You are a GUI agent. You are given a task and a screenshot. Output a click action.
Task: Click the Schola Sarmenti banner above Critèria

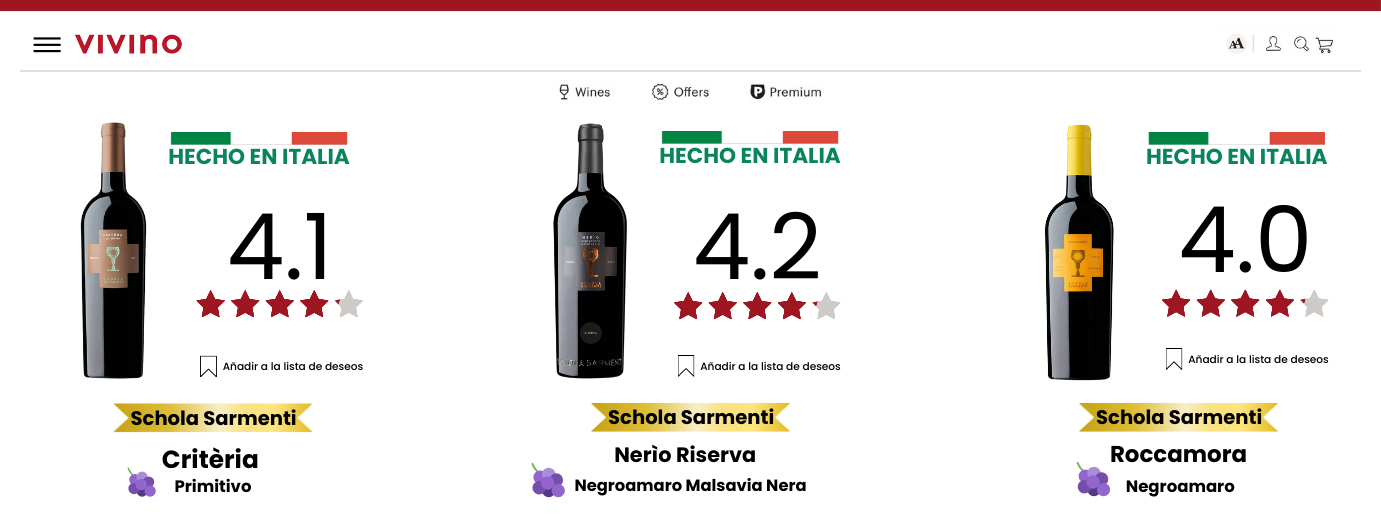coord(213,418)
